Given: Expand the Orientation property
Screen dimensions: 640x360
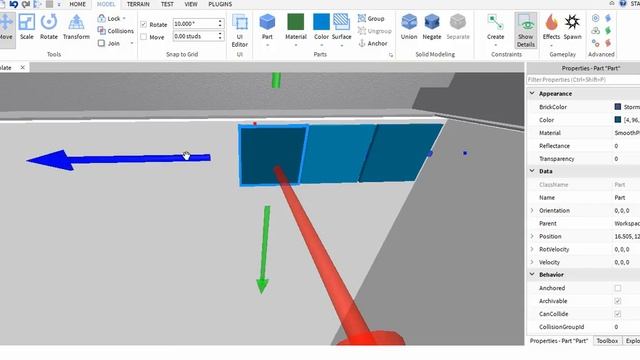Looking at the screenshot, I should pyautogui.click(x=532, y=211).
